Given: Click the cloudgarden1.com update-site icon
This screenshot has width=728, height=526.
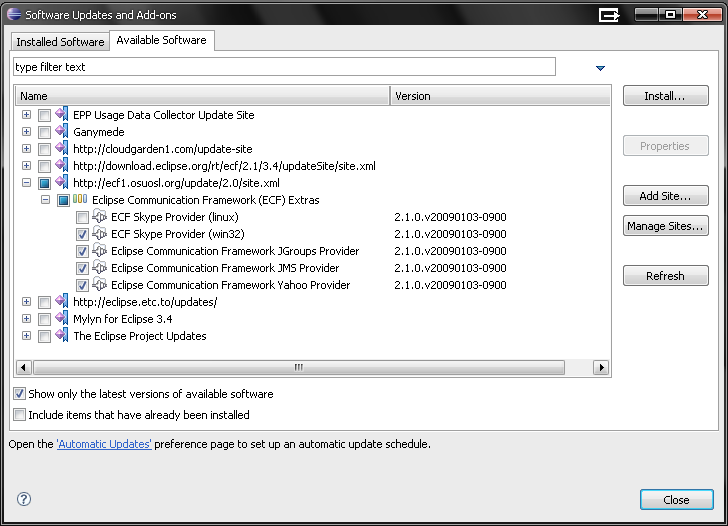Looking at the screenshot, I should tap(62, 149).
